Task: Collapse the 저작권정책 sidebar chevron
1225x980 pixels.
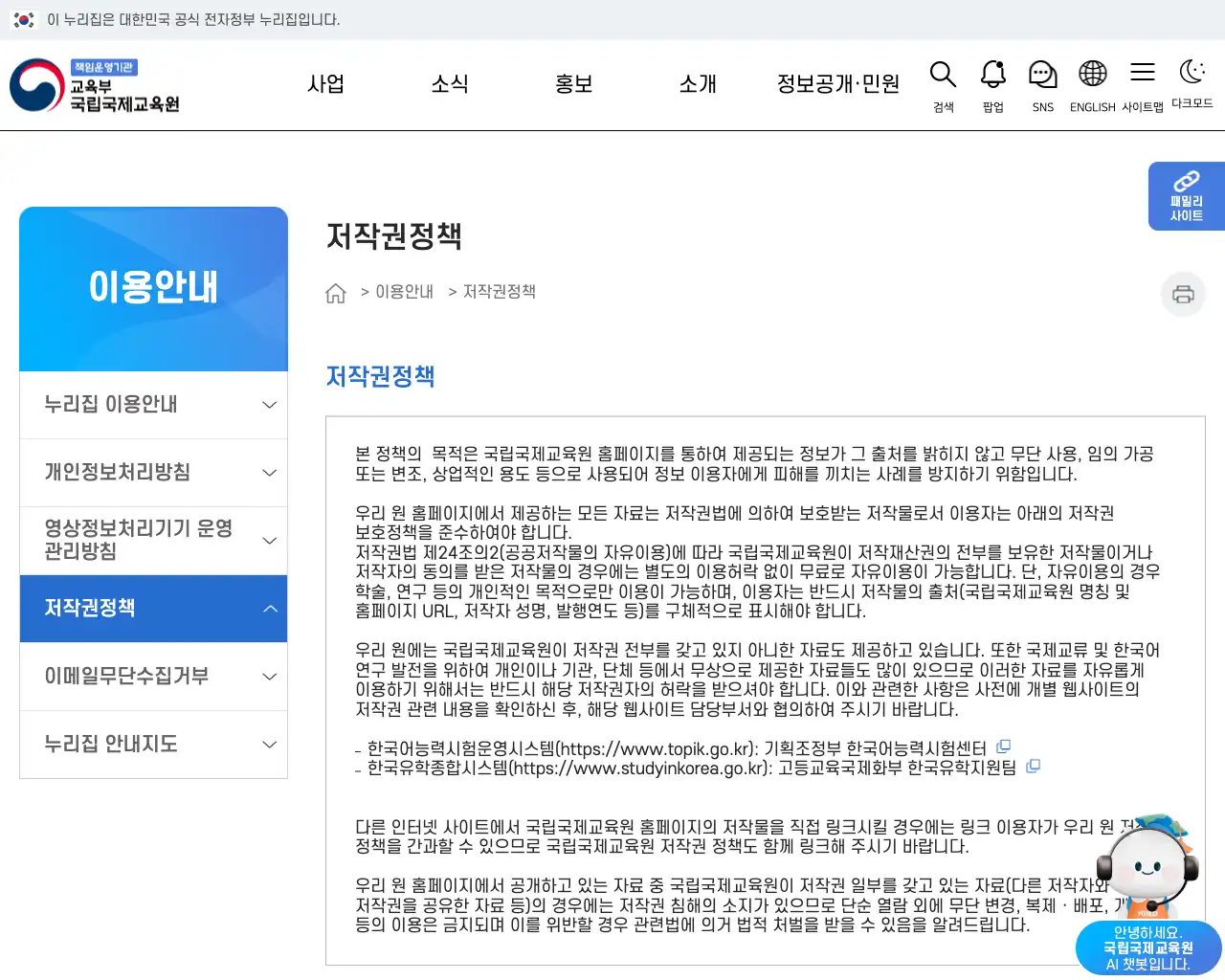Action: click(x=270, y=609)
